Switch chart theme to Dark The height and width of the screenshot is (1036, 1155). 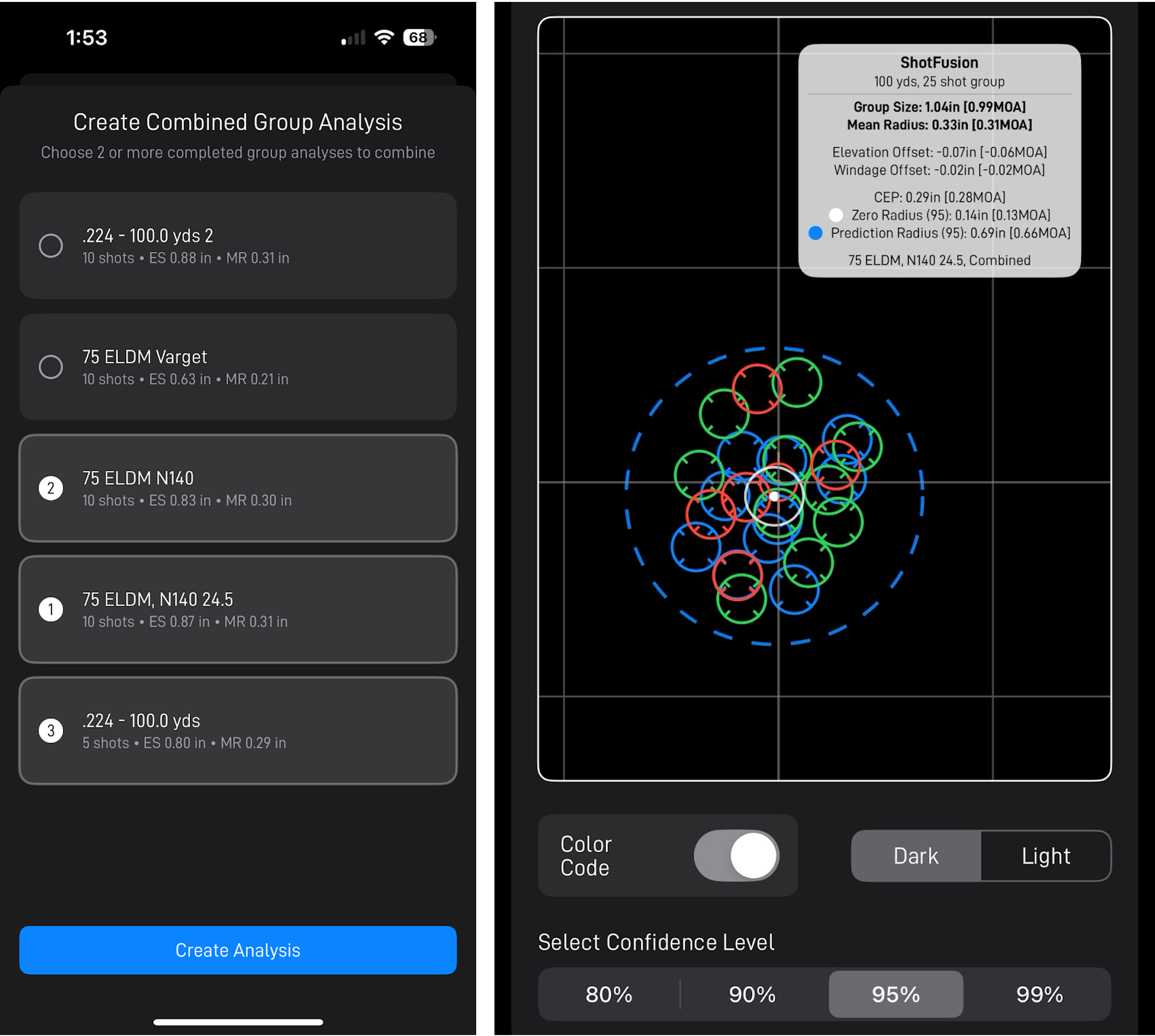pyautogui.click(x=915, y=855)
